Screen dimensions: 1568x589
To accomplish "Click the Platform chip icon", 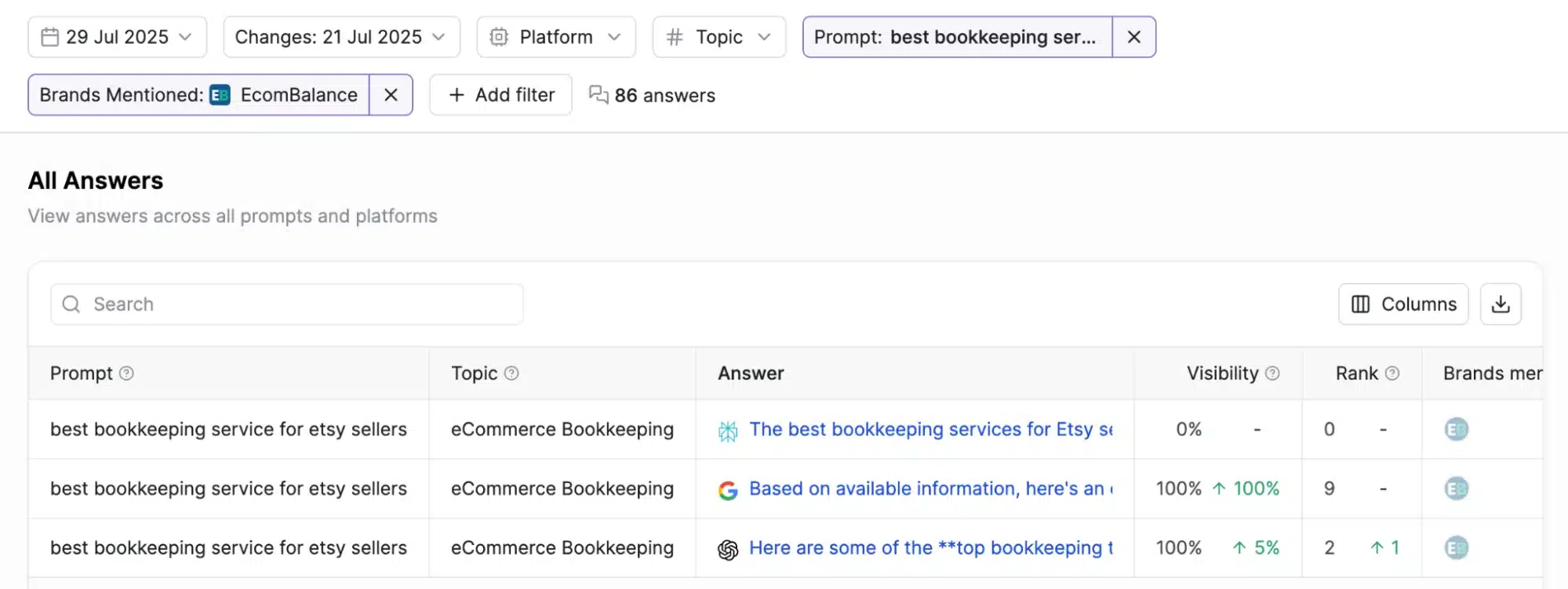I will tap(499, 37).
